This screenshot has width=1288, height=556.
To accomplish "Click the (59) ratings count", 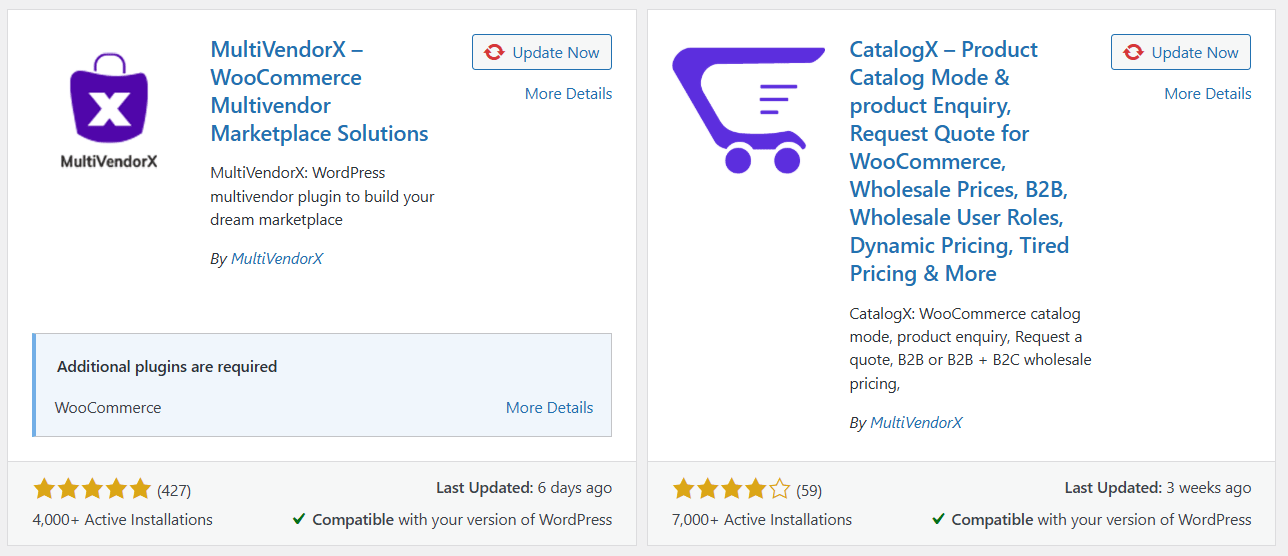I will (x=809, y=490).
